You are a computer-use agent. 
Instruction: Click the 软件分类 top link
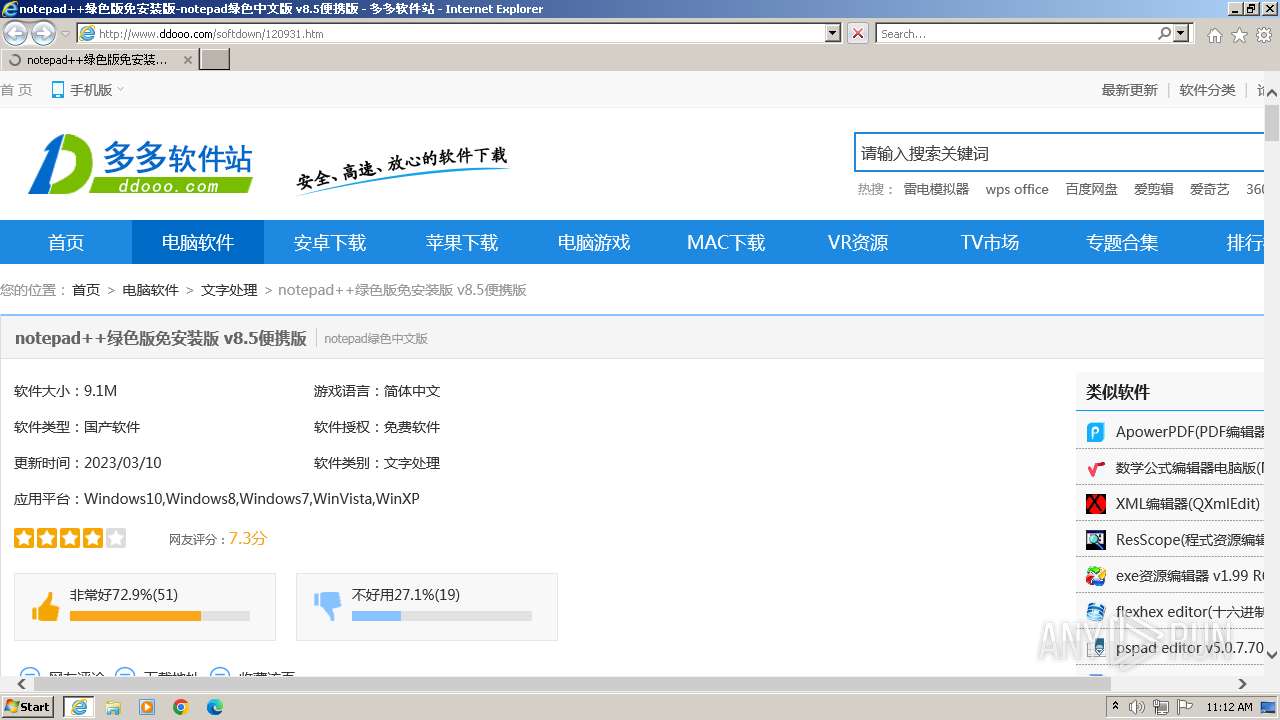pyautogui.click(x=1207, y=90)
